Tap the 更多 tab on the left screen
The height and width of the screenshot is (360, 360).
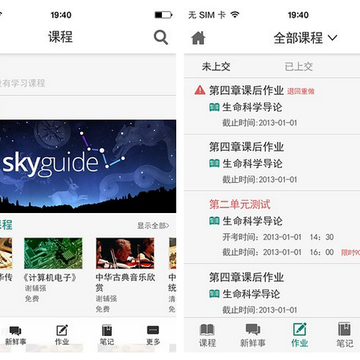(x=153, y=336)
